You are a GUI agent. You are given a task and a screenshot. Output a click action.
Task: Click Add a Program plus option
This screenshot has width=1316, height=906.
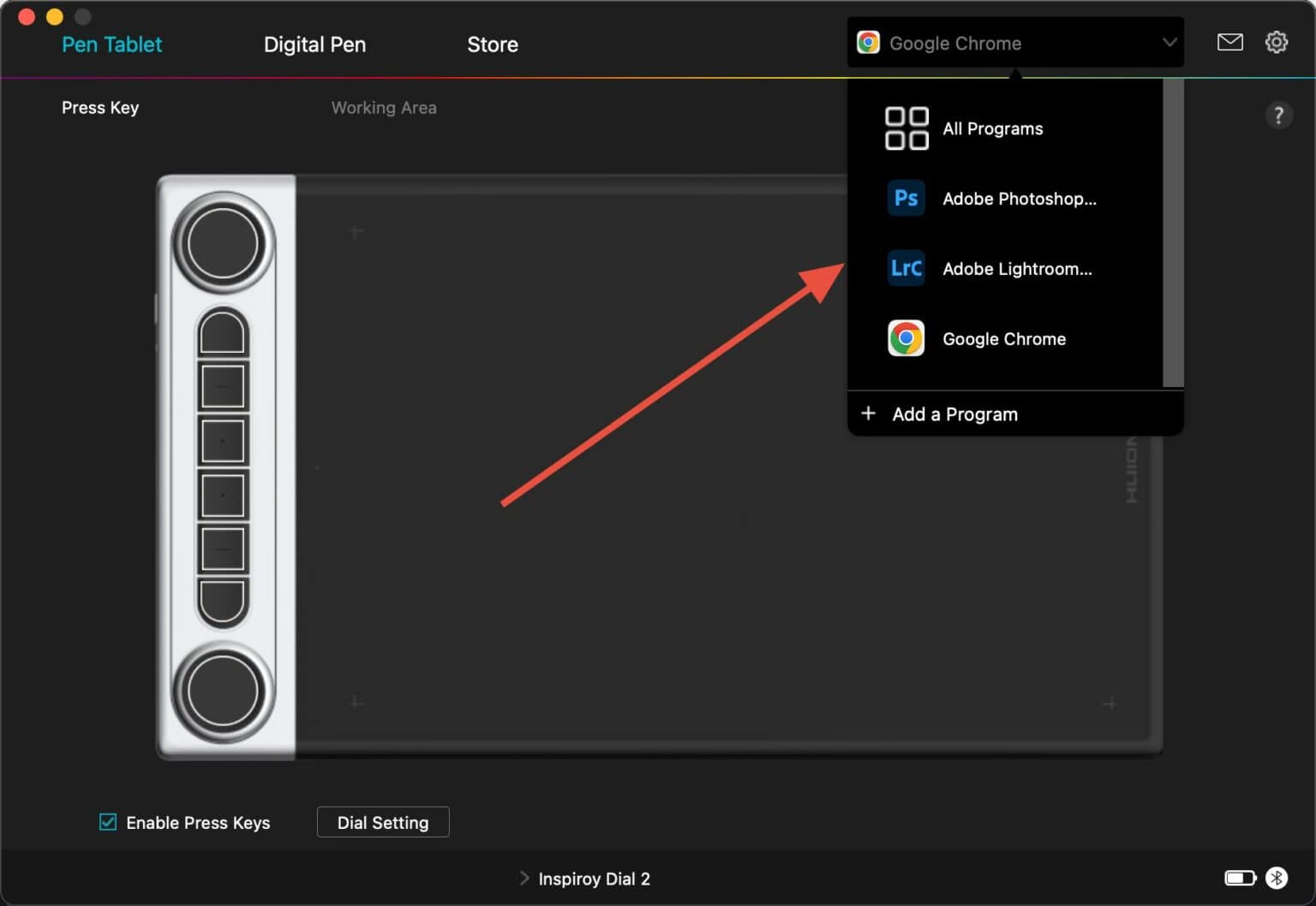click(x=954, y=414)
